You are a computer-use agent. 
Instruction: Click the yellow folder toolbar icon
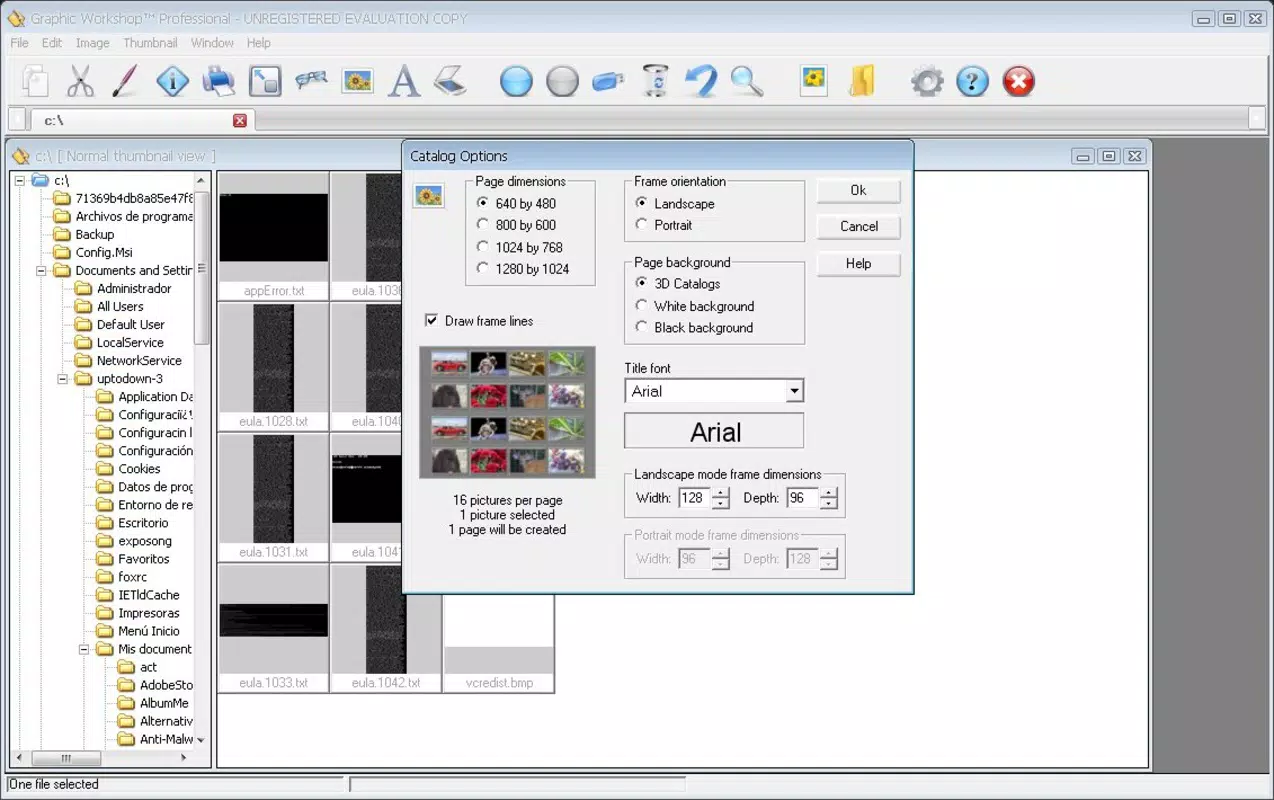click(861, 81)
